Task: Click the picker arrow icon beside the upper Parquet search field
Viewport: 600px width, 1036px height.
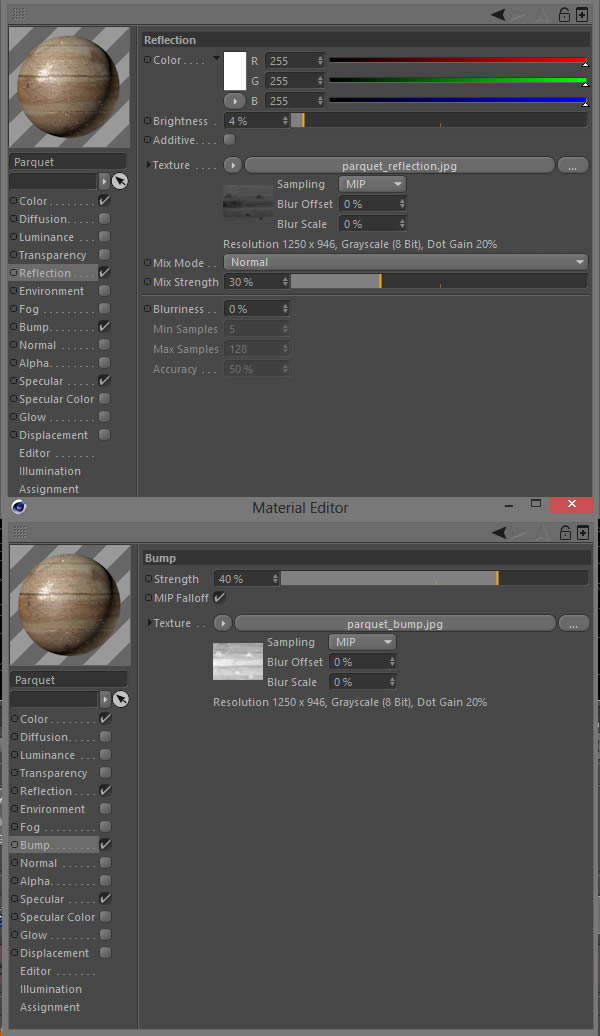Action: (x=120, y=181)
